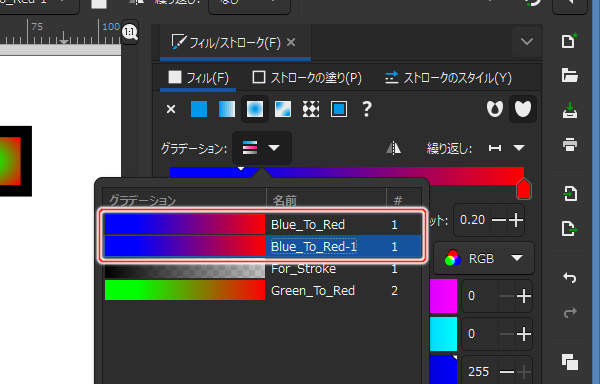Open the RGB color mode dropdown
The height and width of the screenshot is (384, 600).
(484, 259)
